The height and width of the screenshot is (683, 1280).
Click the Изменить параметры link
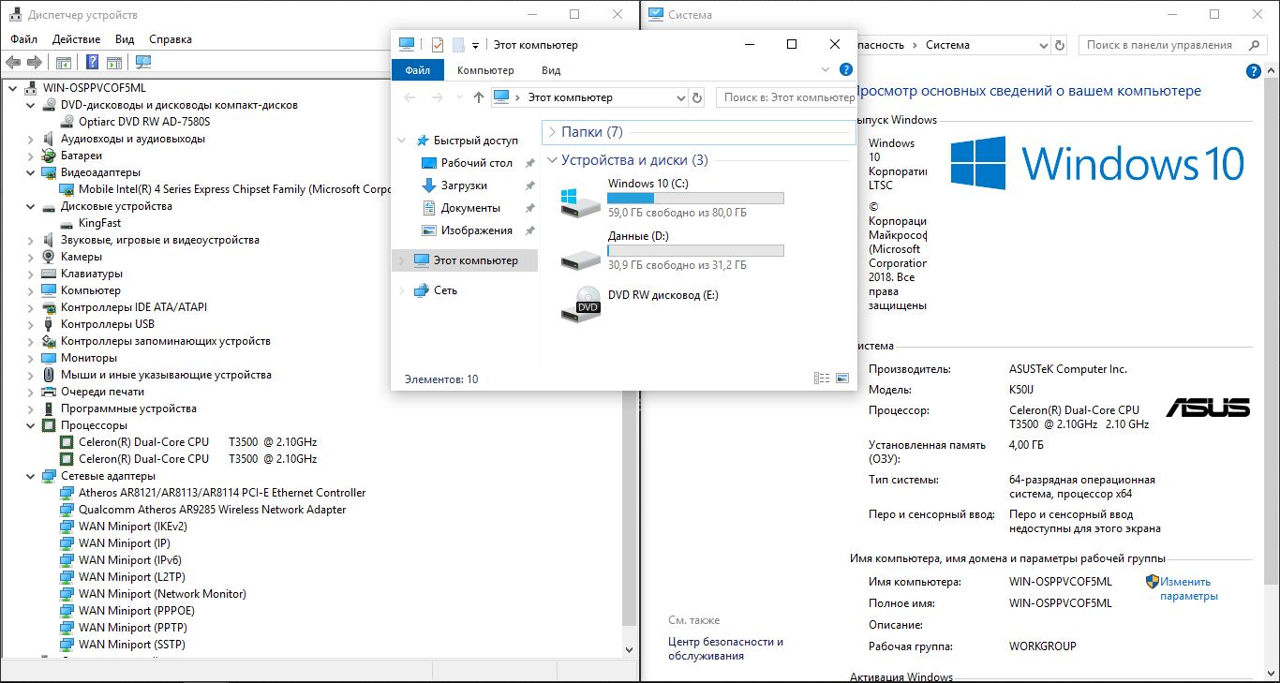(x=1185, y=589)
